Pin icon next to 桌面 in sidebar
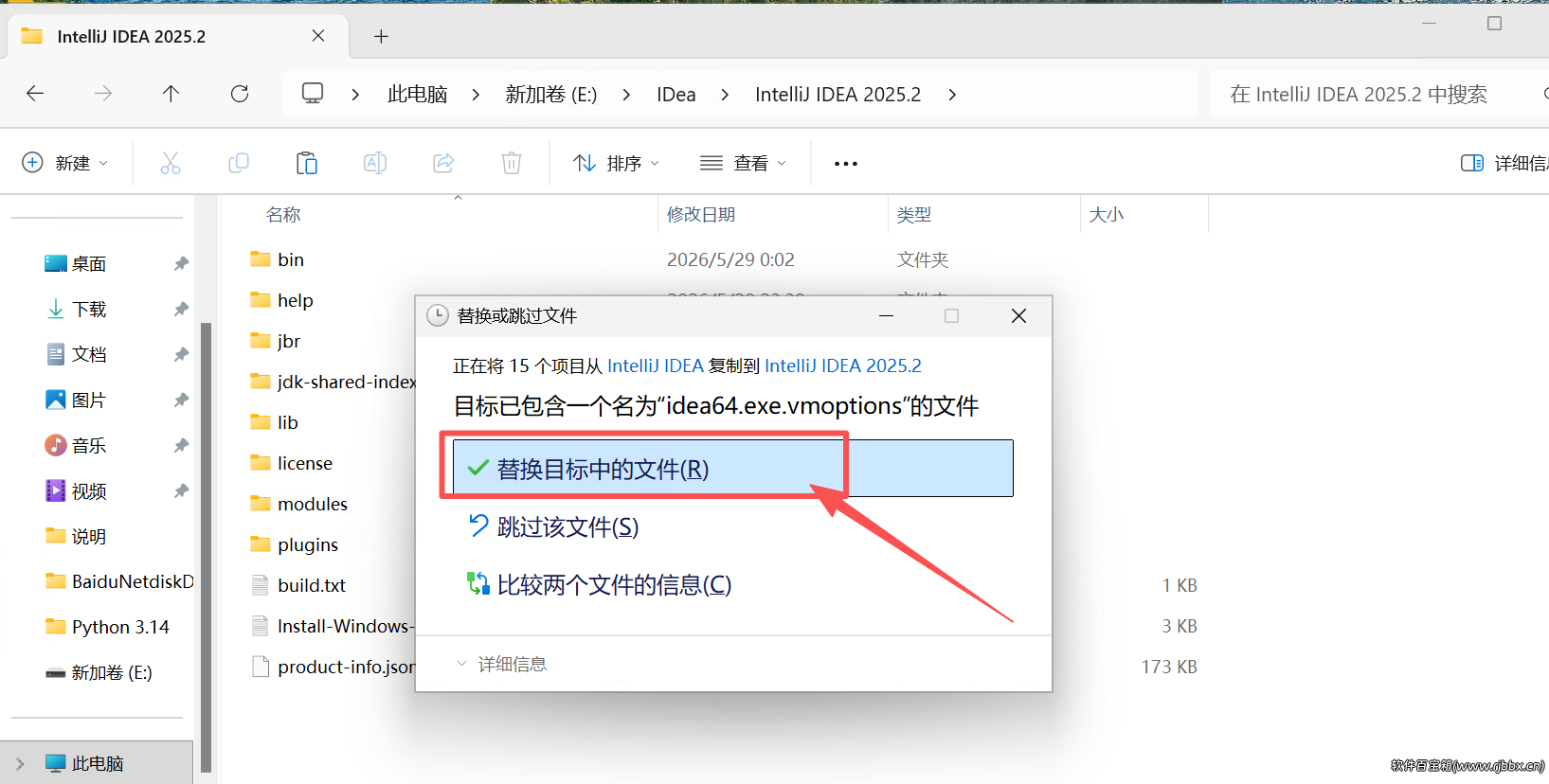 181,264
